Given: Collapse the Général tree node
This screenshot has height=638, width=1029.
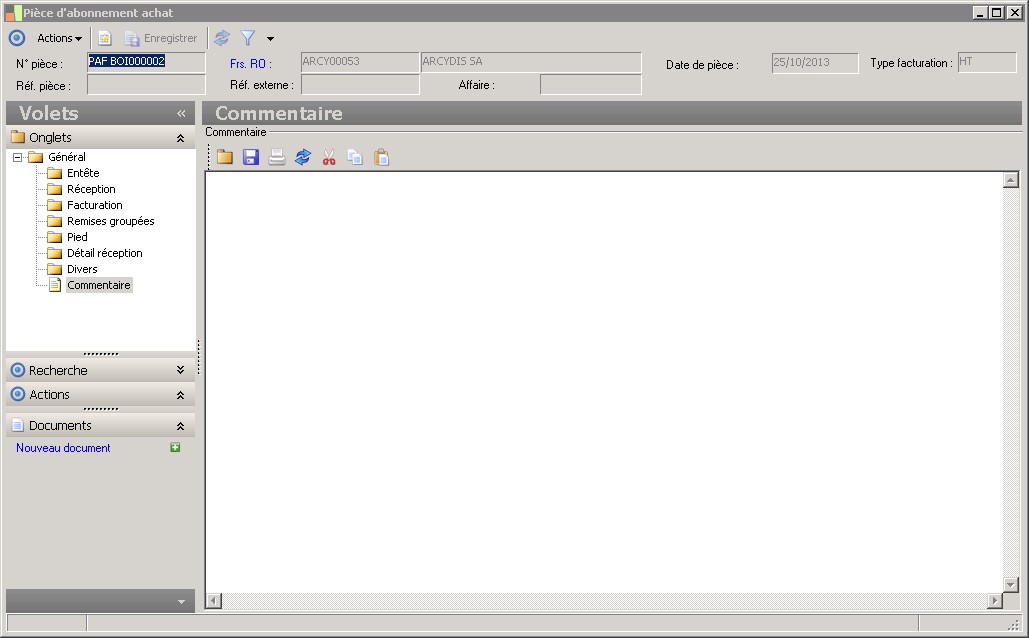Looking at the screenshot, I should (18, 157).
